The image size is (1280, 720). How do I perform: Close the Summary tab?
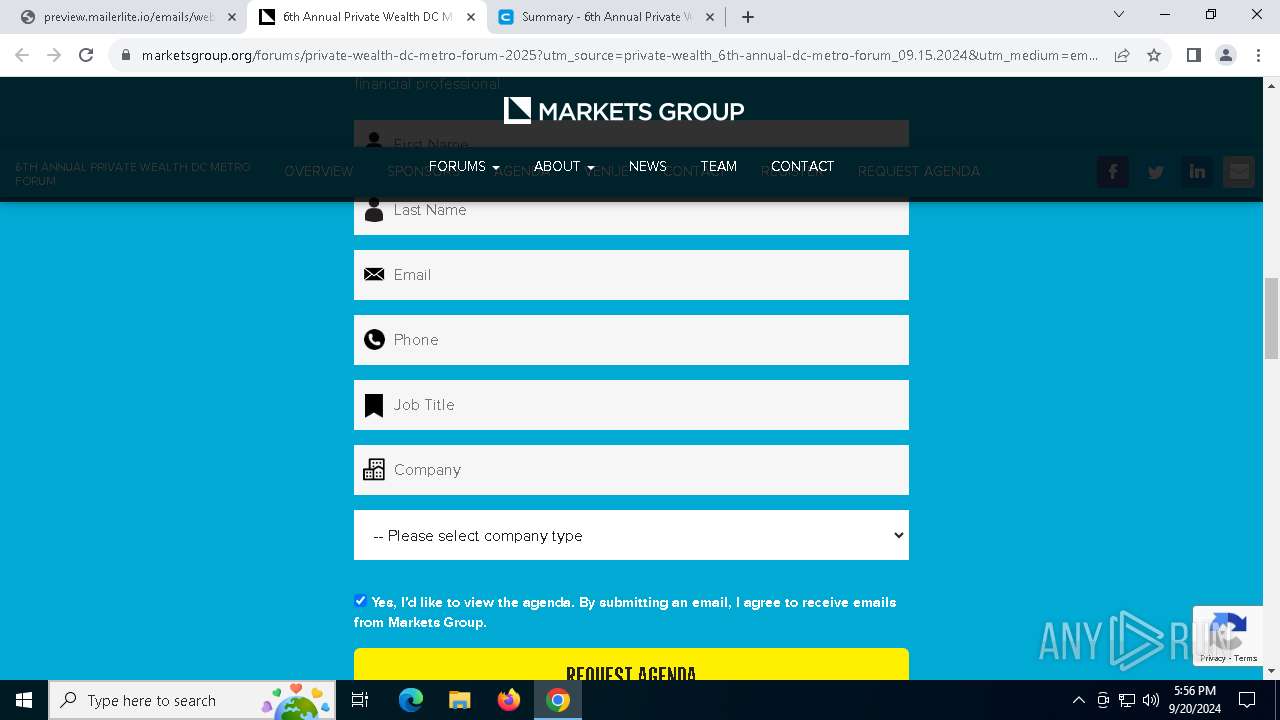[710, 17]
